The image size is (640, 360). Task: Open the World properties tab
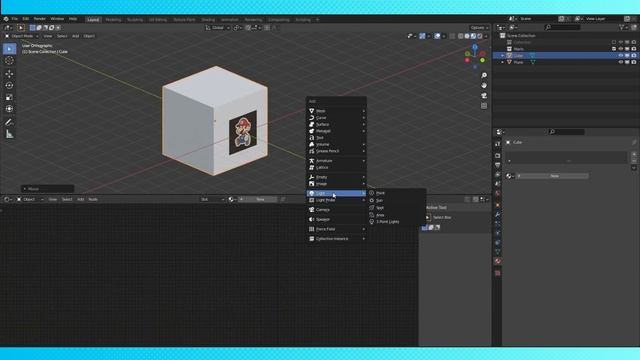498,193
